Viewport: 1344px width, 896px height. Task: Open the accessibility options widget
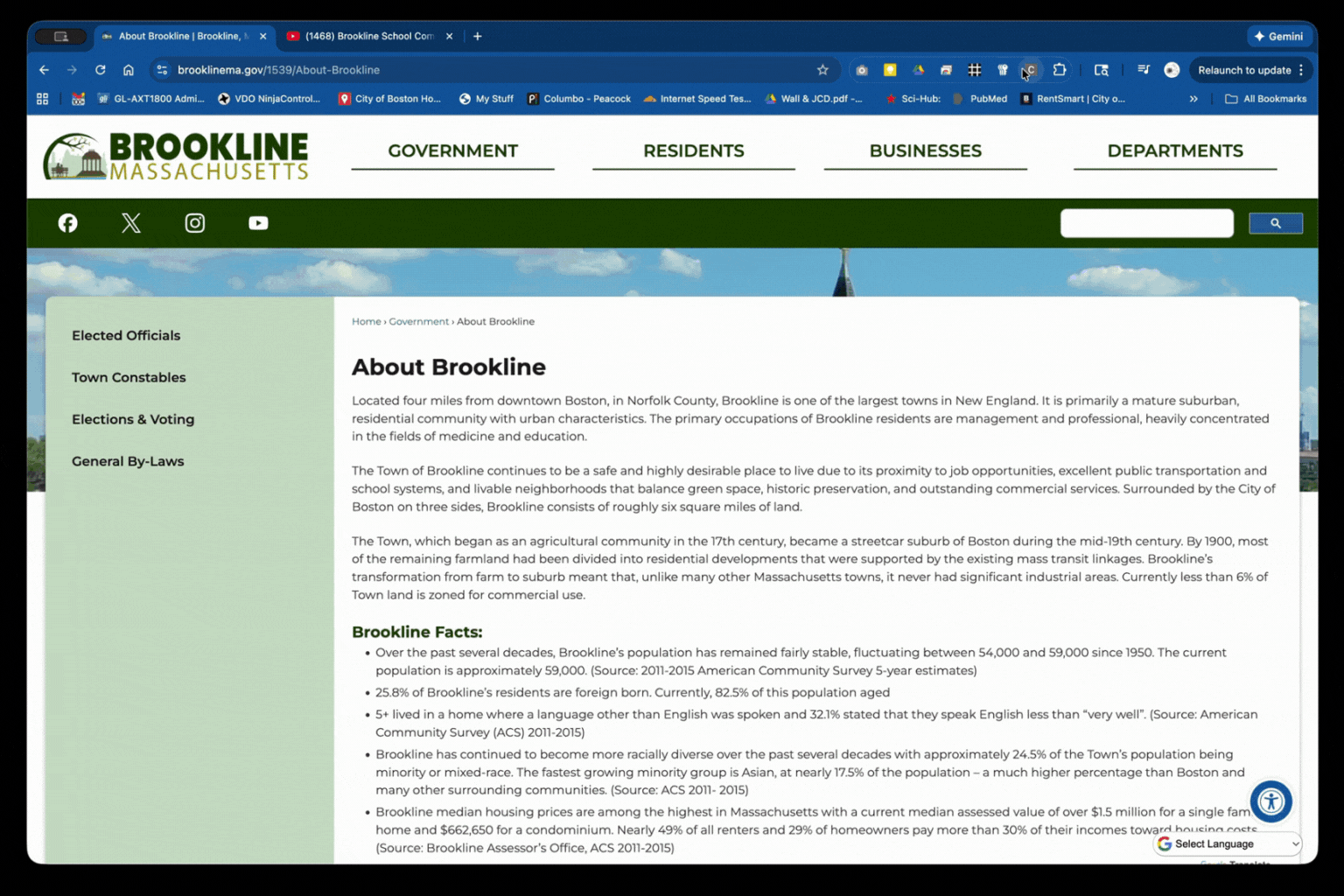tap(1270, 801)
